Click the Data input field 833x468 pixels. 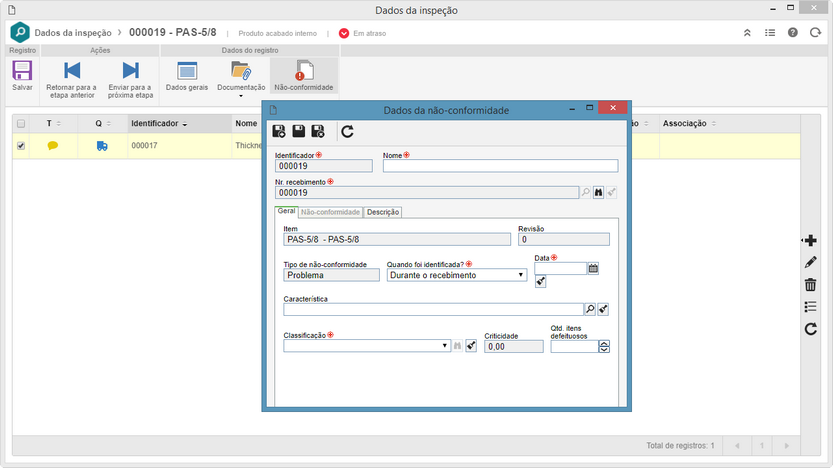click(x=560, y=269)
